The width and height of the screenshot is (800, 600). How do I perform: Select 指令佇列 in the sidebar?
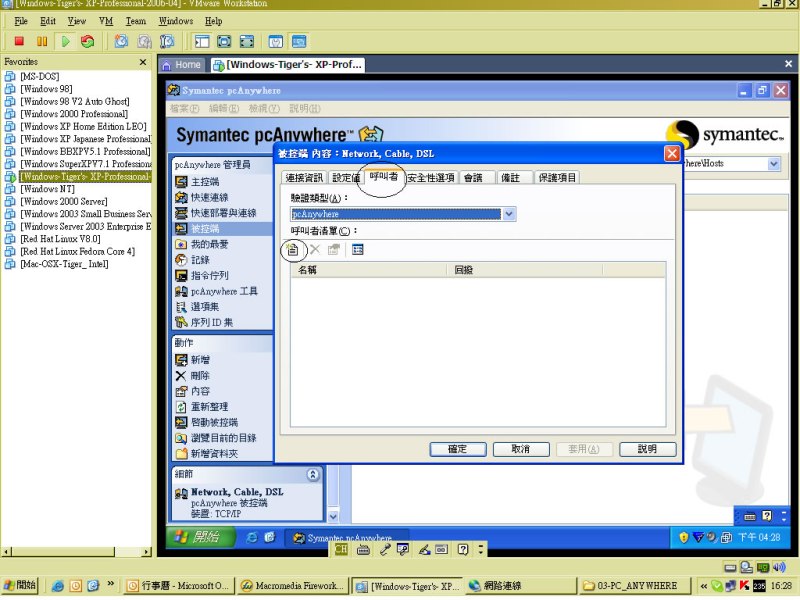[x=202, y=276]
